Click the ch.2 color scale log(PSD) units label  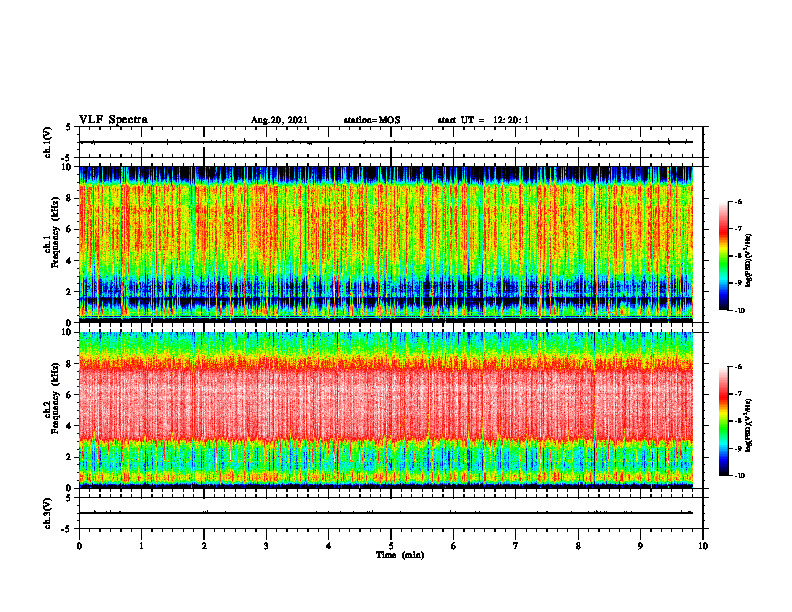(749, 426)
